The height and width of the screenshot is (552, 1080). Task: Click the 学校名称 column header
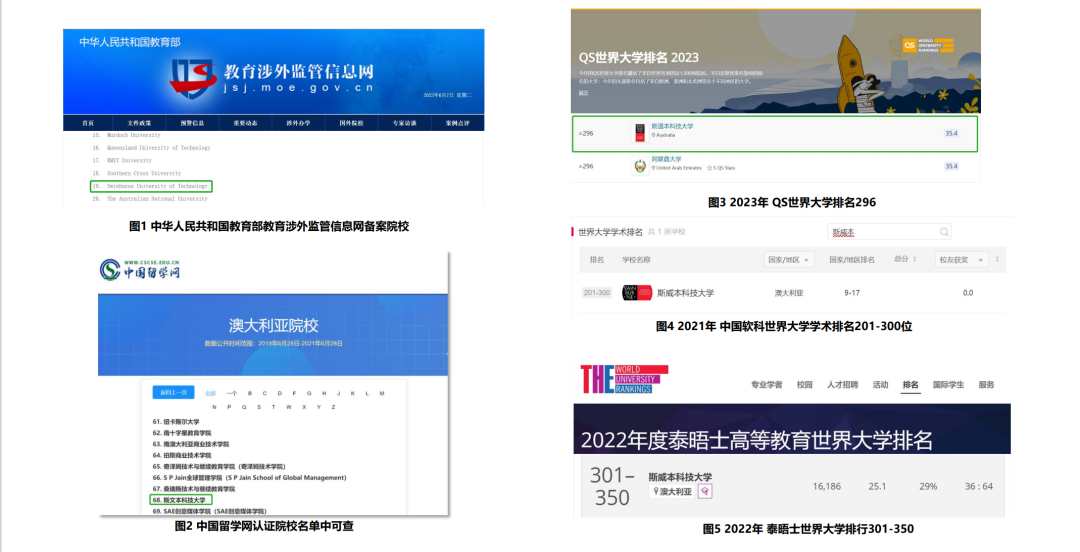pos(636,260)
